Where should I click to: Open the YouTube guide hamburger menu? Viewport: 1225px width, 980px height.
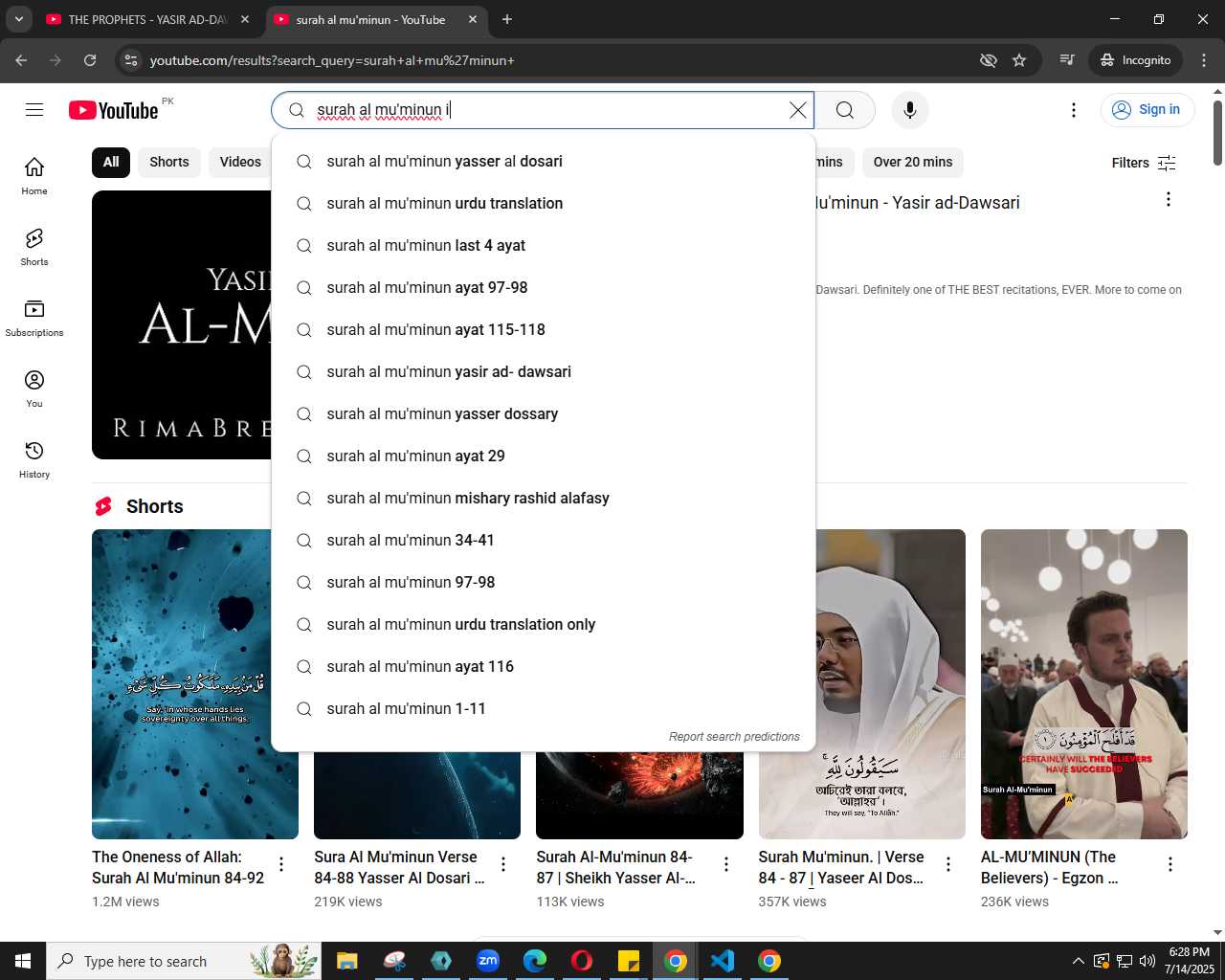(34, 110)
